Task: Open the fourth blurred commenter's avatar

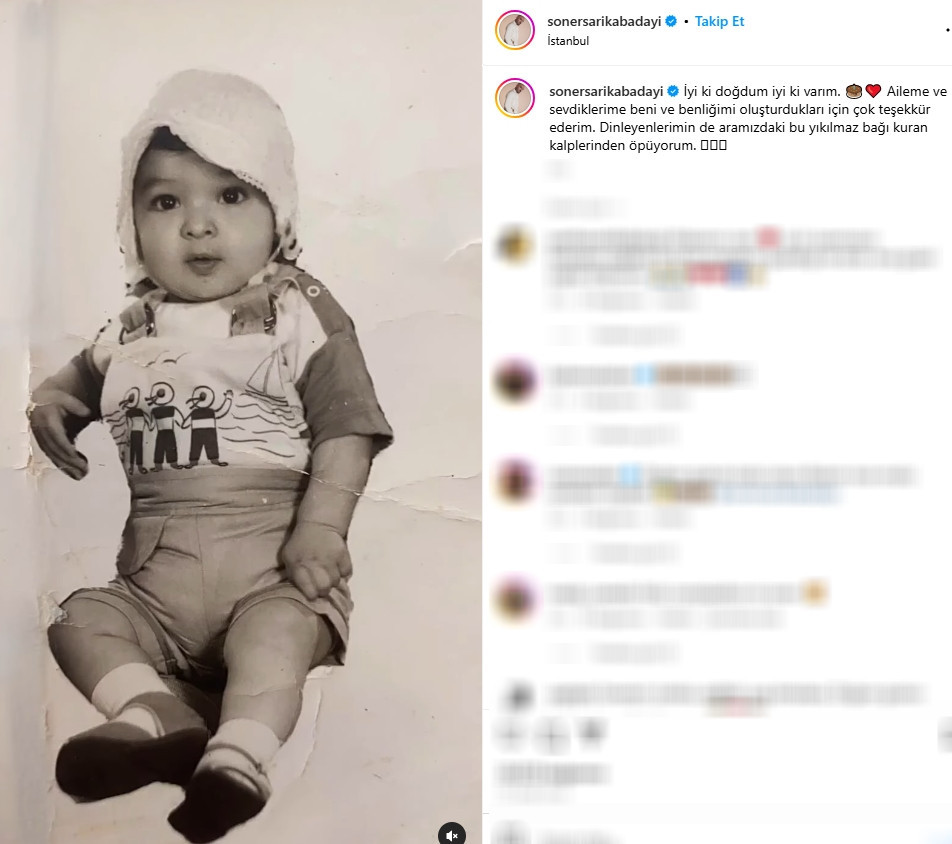Action: click(x=515, y=599)
